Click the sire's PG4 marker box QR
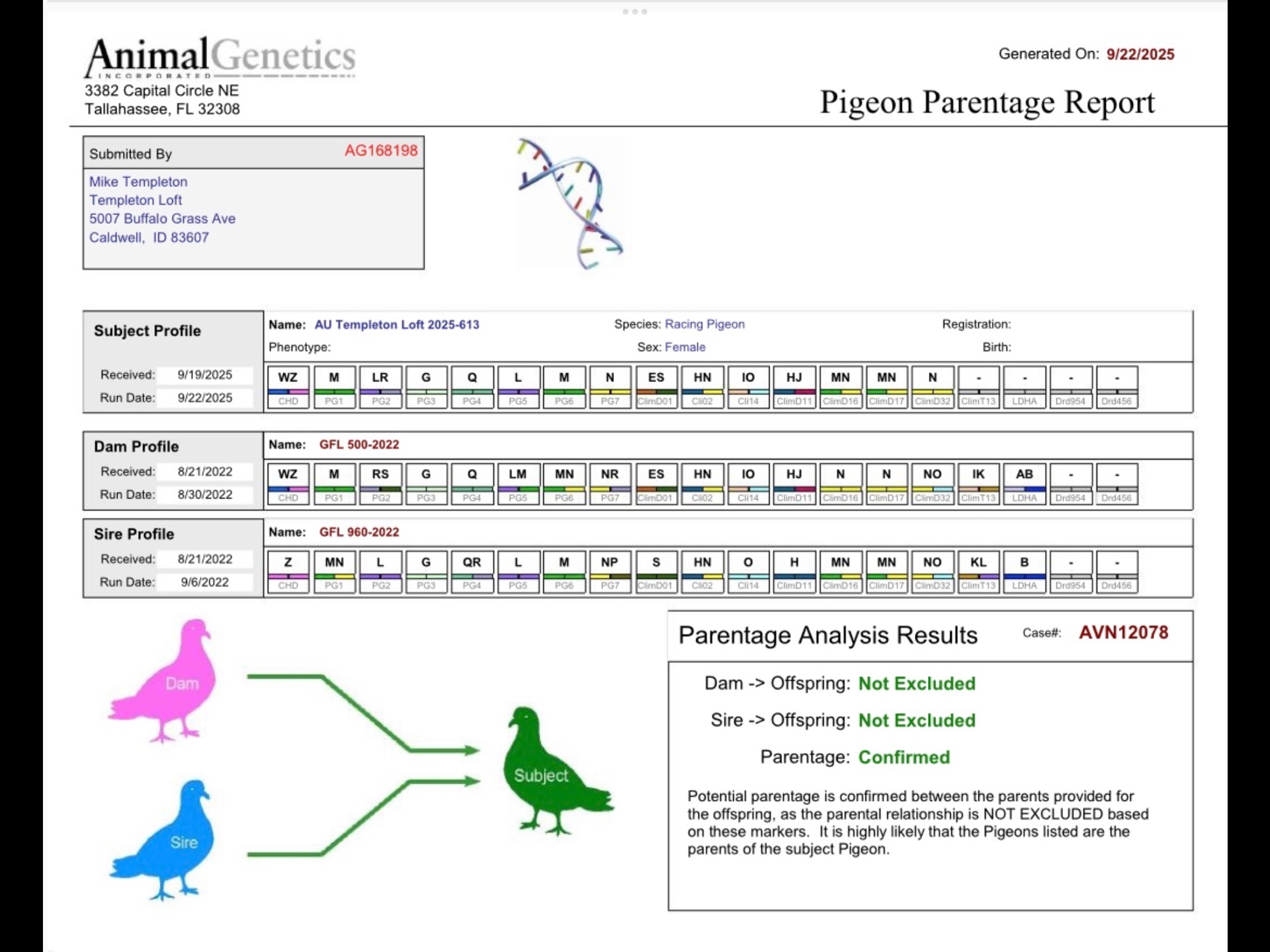Image resolution: width=1270 pixels, height=952 pixels. click(472, 563)
